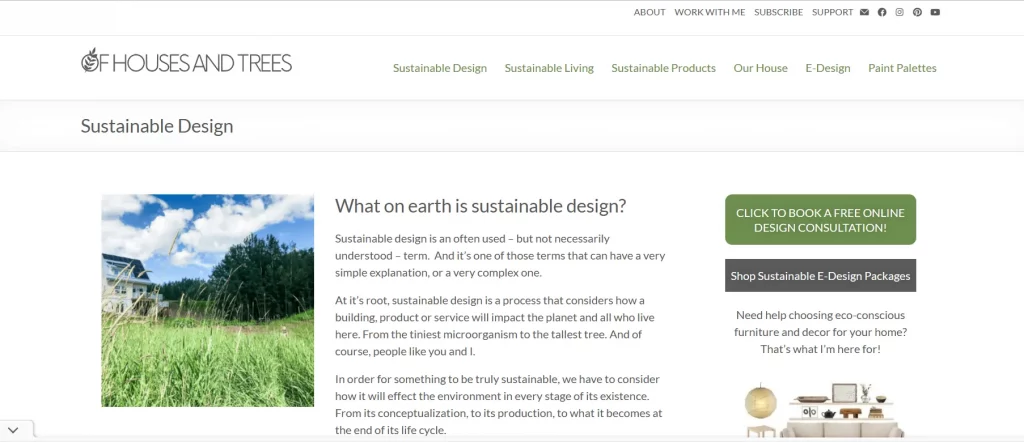Click the grassy field house photo
This screenshot has height=442, width=1024.
[208, 300]
